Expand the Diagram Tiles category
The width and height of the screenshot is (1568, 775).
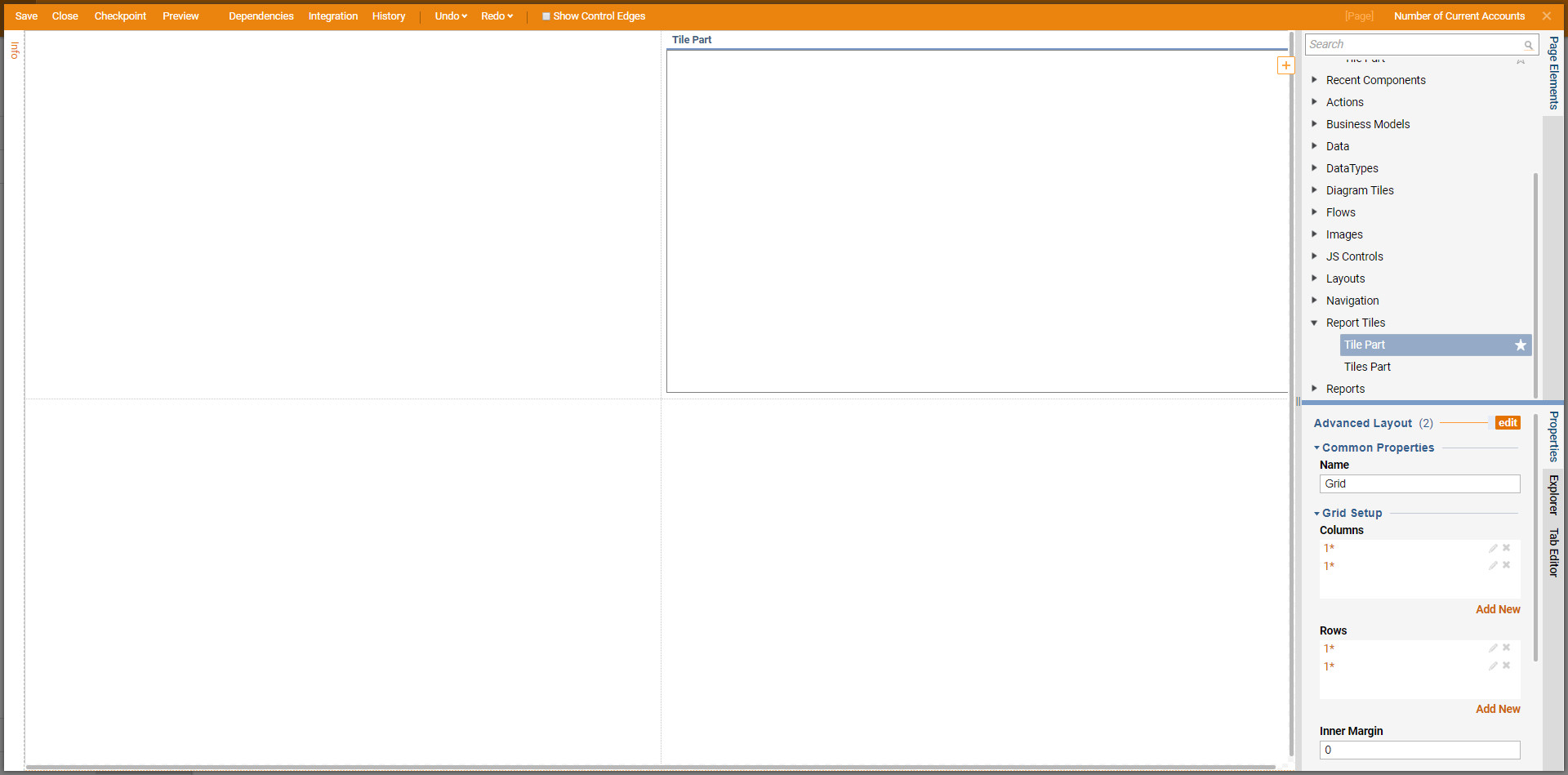click(1314, 190)
